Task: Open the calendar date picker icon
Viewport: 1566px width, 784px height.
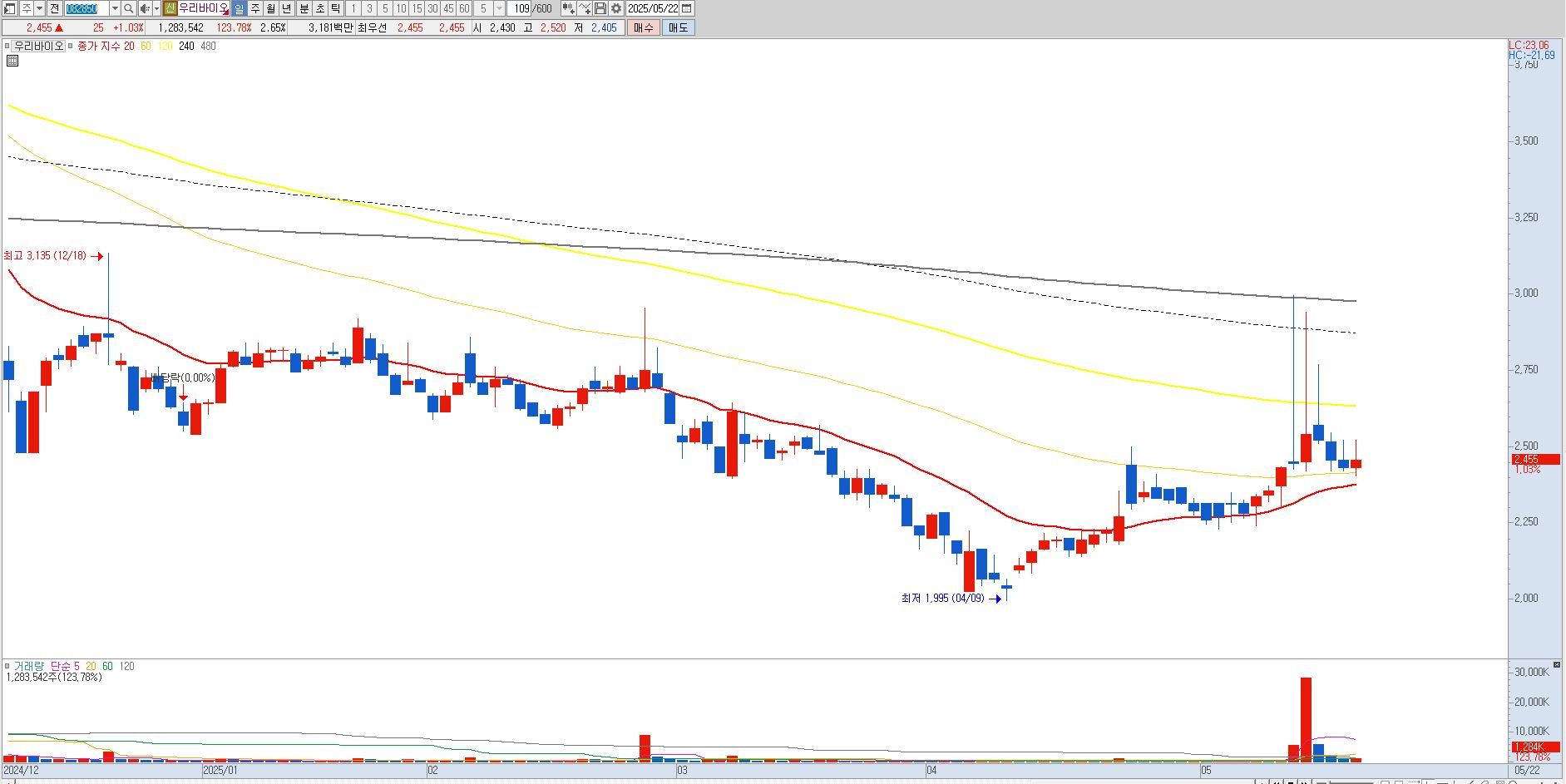Action: [x=687, y=8]
